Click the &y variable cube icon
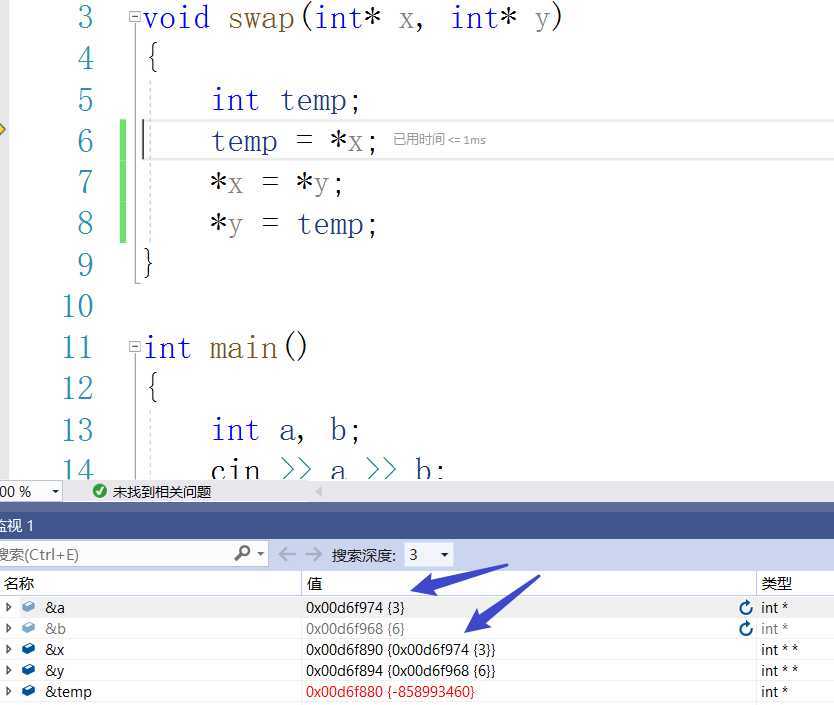 29,670
